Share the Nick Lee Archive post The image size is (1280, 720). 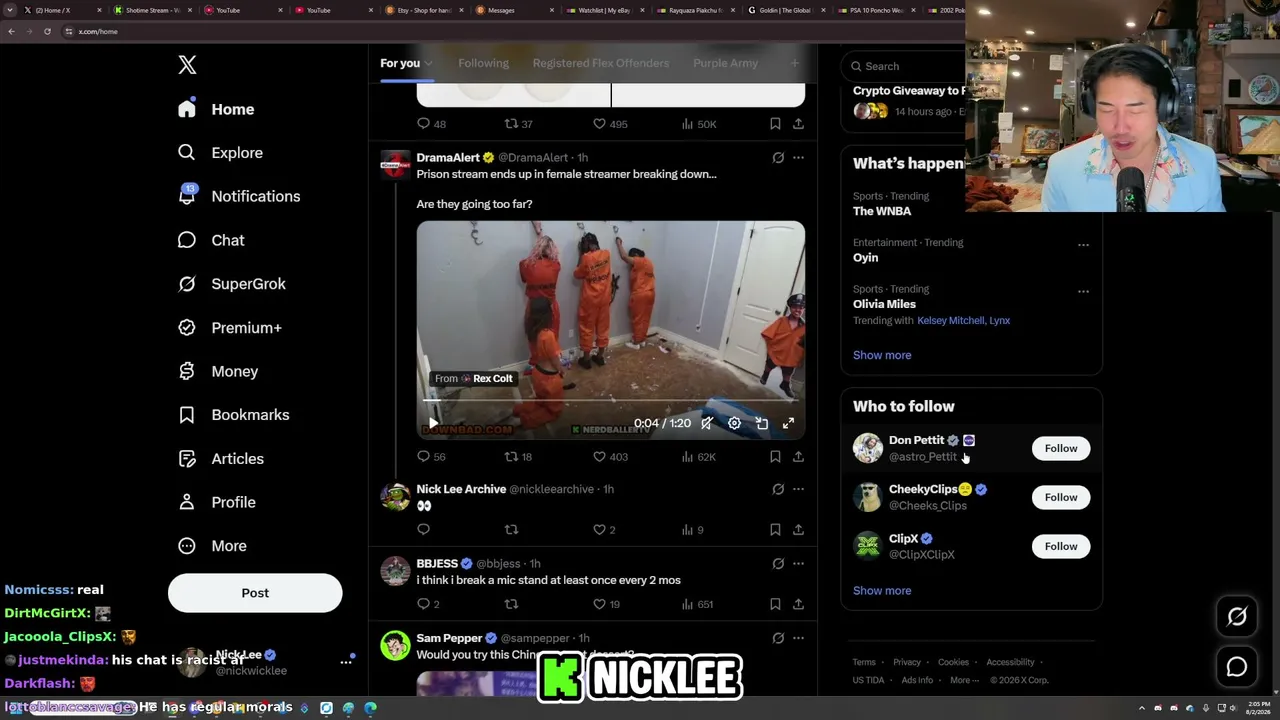click(798, 530)
